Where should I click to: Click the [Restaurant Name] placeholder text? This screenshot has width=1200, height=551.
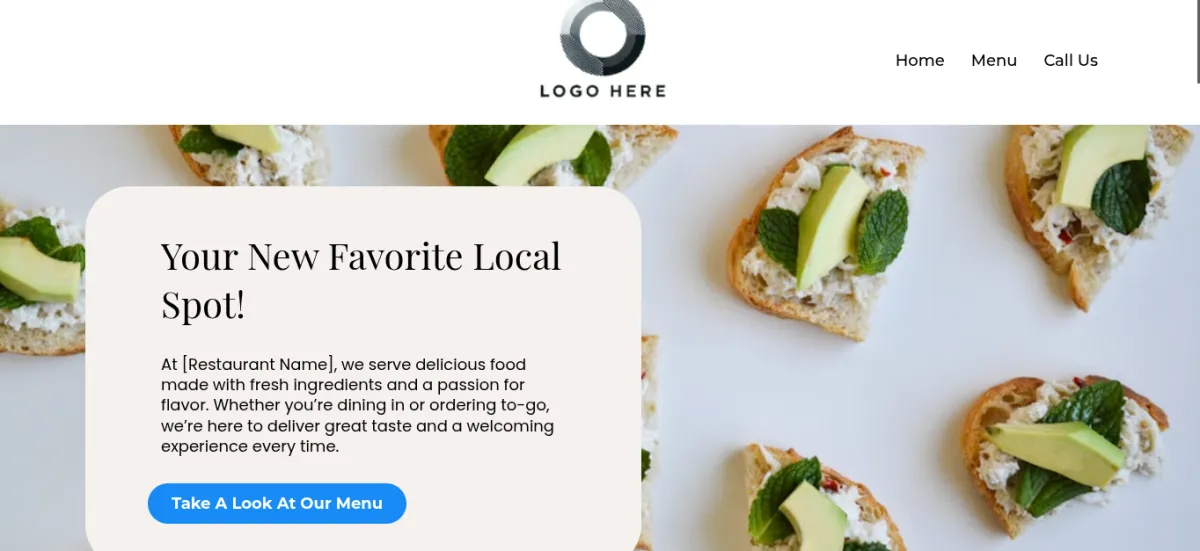click(257, 365)
